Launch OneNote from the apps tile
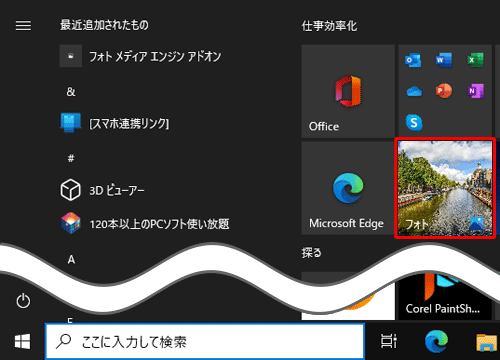 [x=475, y=91]
